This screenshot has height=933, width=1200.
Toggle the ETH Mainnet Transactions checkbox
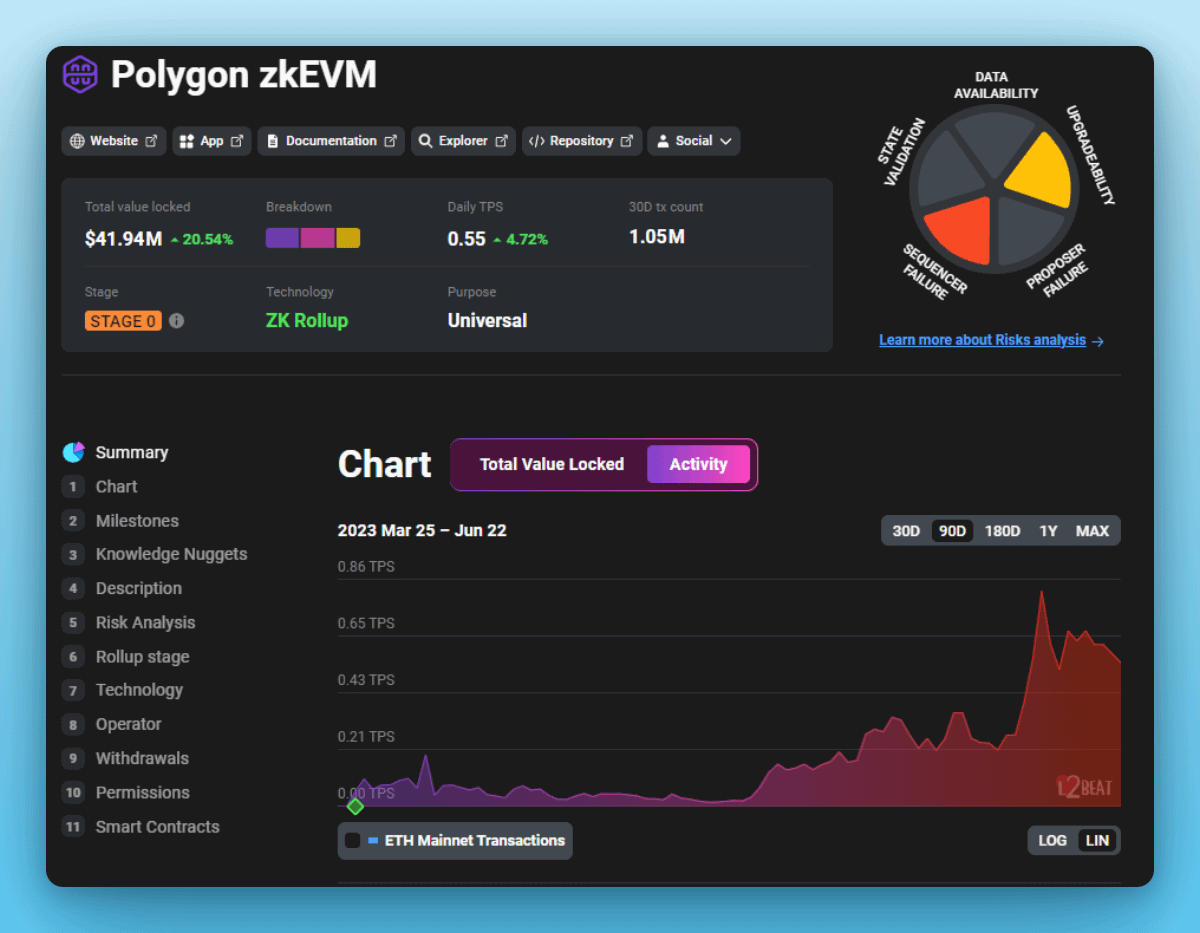(x=352, y=841)
